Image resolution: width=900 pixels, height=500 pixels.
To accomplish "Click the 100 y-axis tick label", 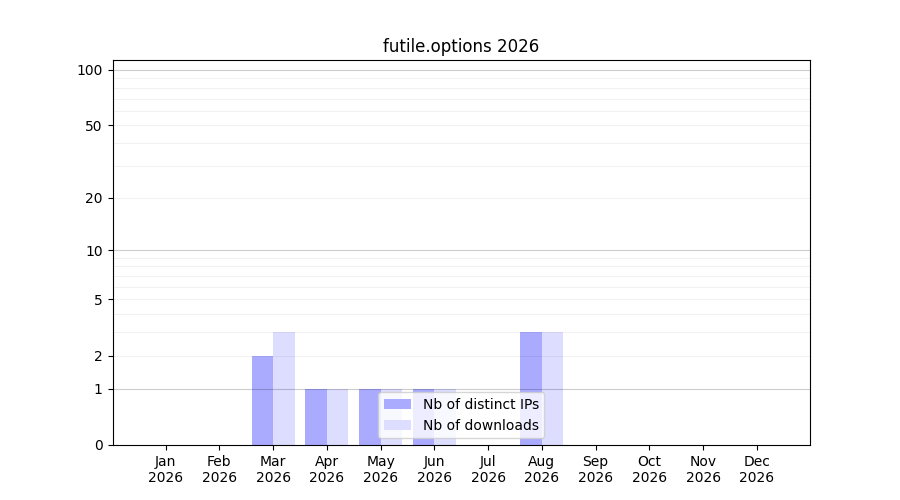I will click(90, 71).
